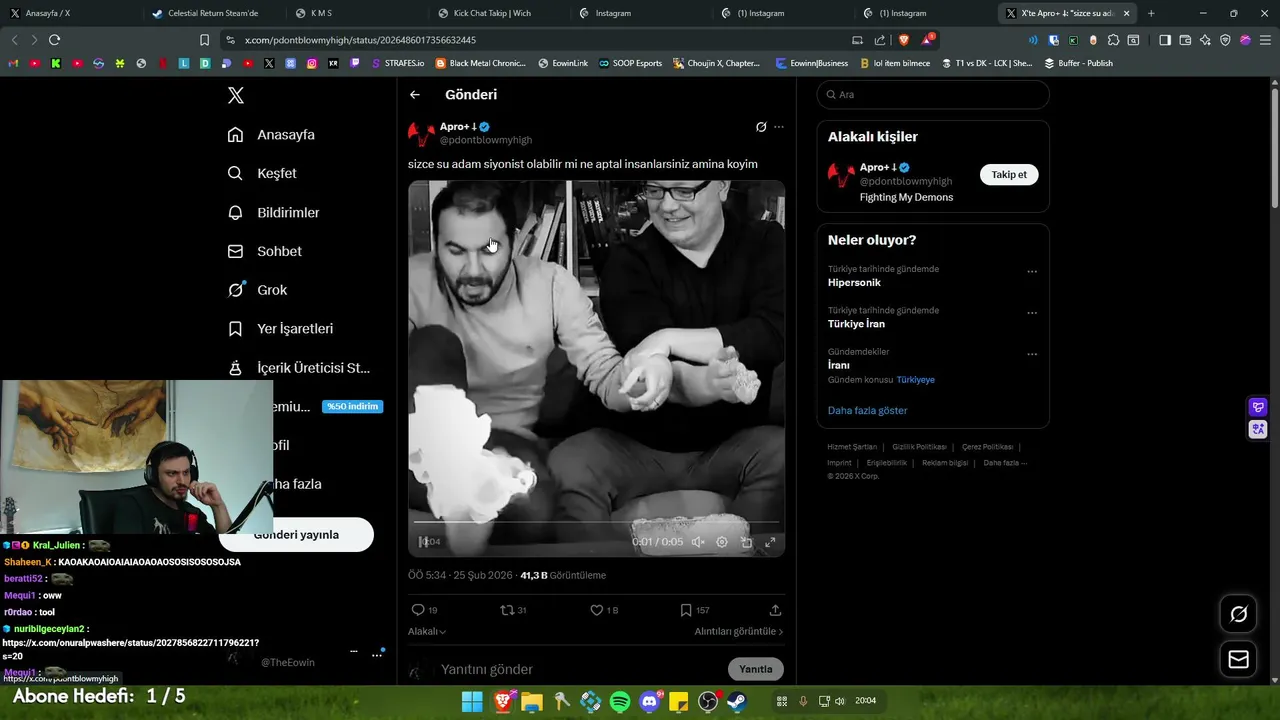Viewport: 1280px width, 720px height.
Task: Open Gizlilik Politikası footer link
Action: click(x=919, y=447)
